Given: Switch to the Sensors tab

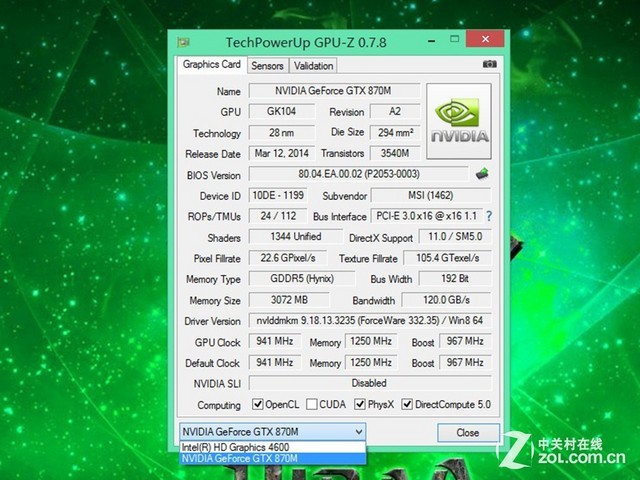Looking at the screenshot, I should (x=267, y=66).
